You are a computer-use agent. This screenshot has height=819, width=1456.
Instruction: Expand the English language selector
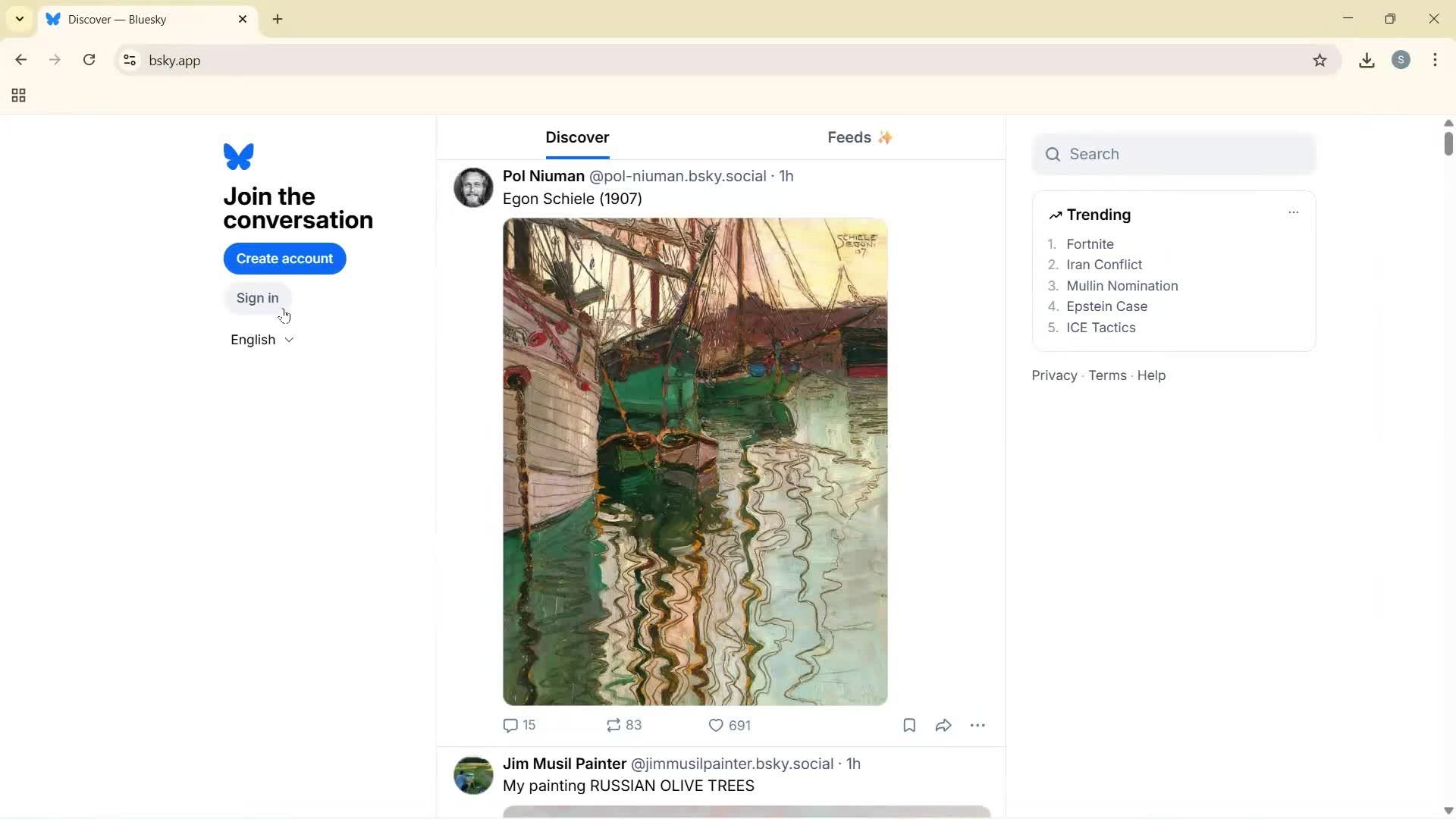point(261,340)
